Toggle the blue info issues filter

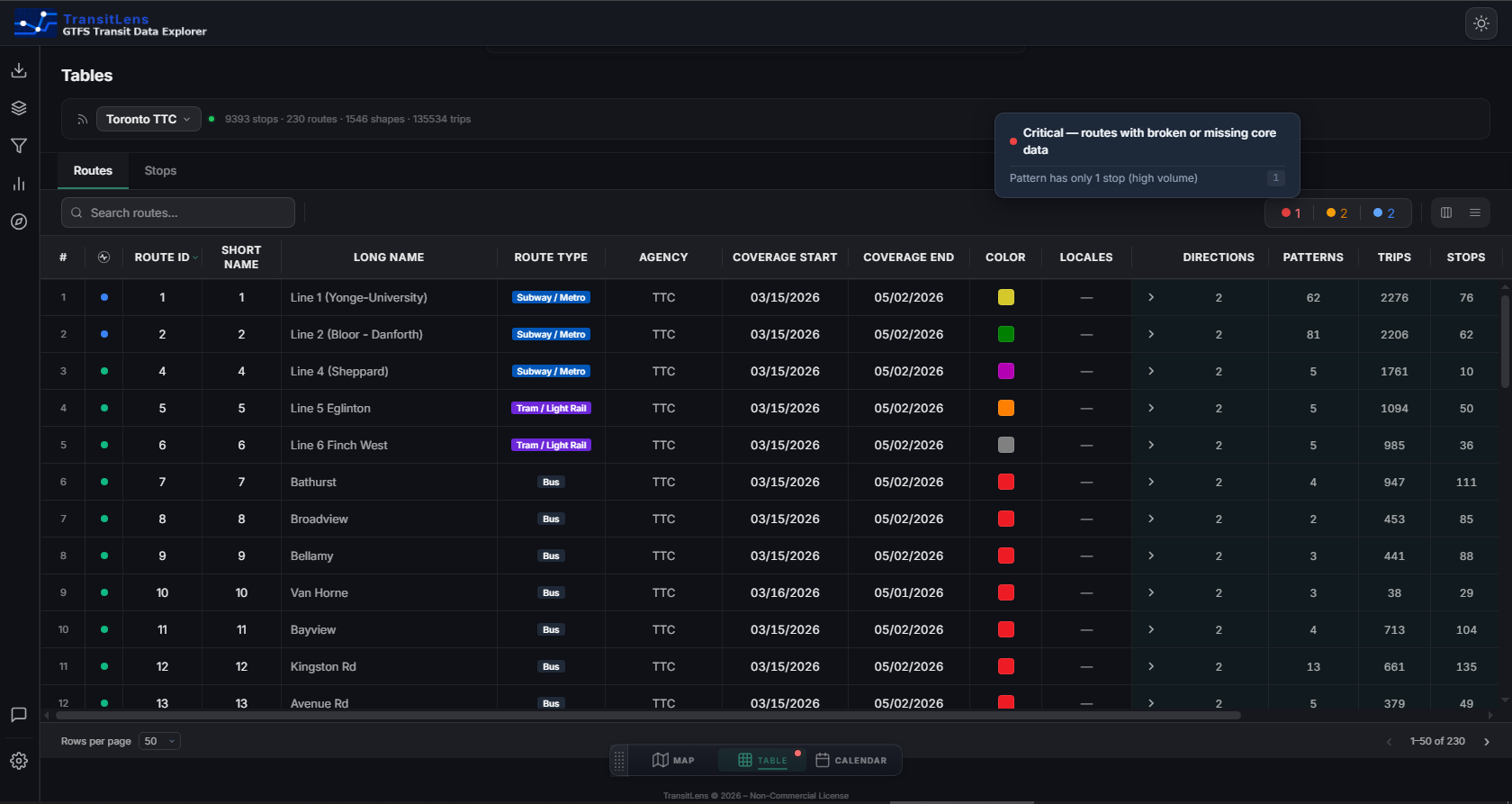[x=1384, y=213]
